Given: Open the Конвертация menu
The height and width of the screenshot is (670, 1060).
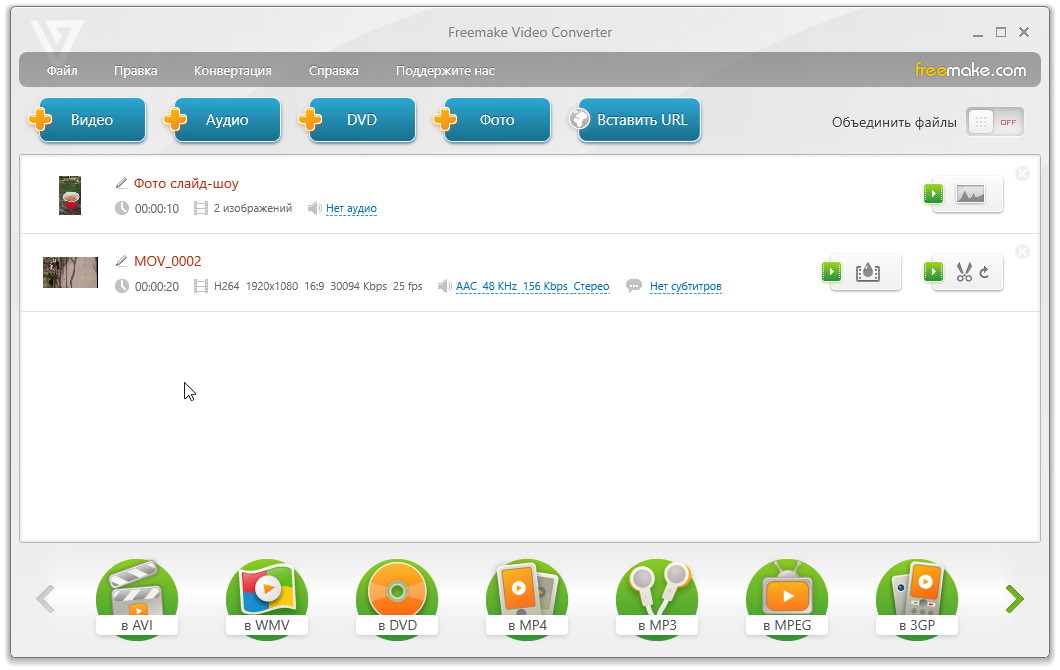Looking at the screenshot, I should [233, 70].
